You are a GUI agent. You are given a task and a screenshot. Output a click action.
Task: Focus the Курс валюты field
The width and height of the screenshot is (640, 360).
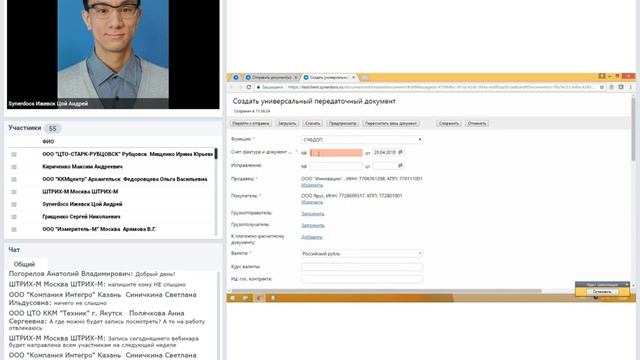(x=362, y=267)
